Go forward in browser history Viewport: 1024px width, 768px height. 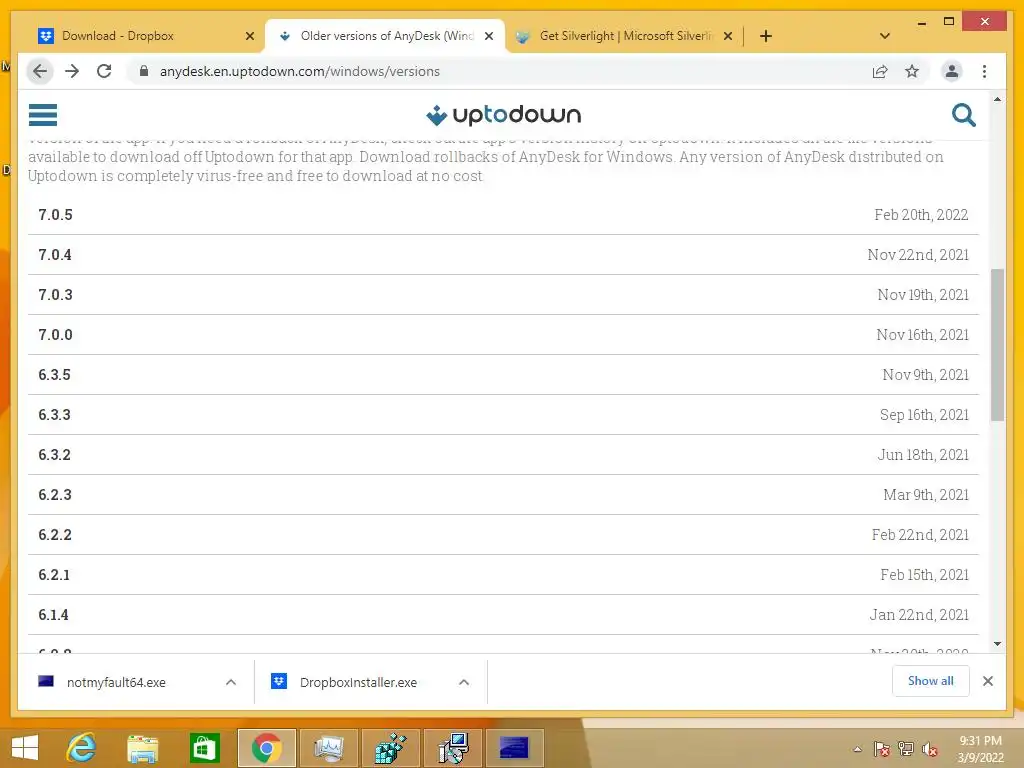click(x=72, y=71)
